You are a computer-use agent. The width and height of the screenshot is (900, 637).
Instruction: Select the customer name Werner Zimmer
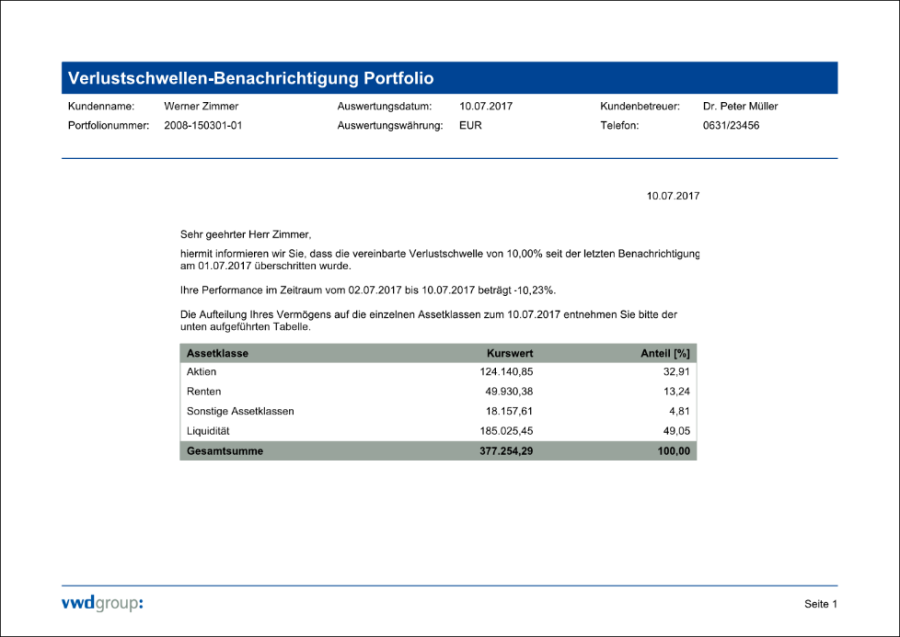pyautogui.click(x=201, y=106)
